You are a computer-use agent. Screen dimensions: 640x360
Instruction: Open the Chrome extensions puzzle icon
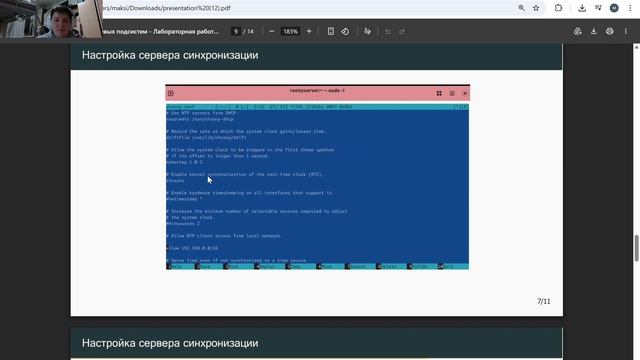[558, 8]
